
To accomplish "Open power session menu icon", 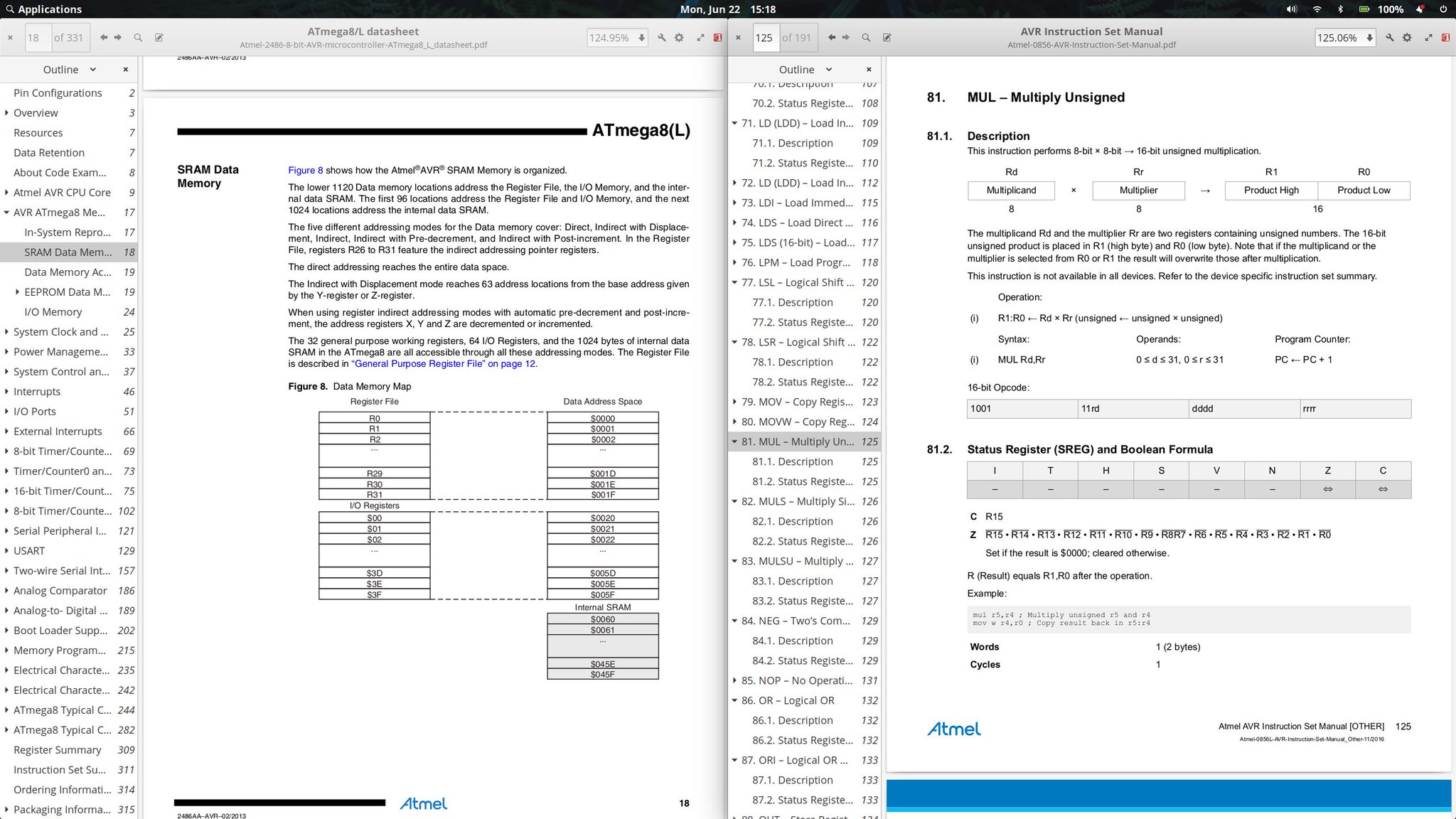I will pyautogui.click(x=1443, y=9).
